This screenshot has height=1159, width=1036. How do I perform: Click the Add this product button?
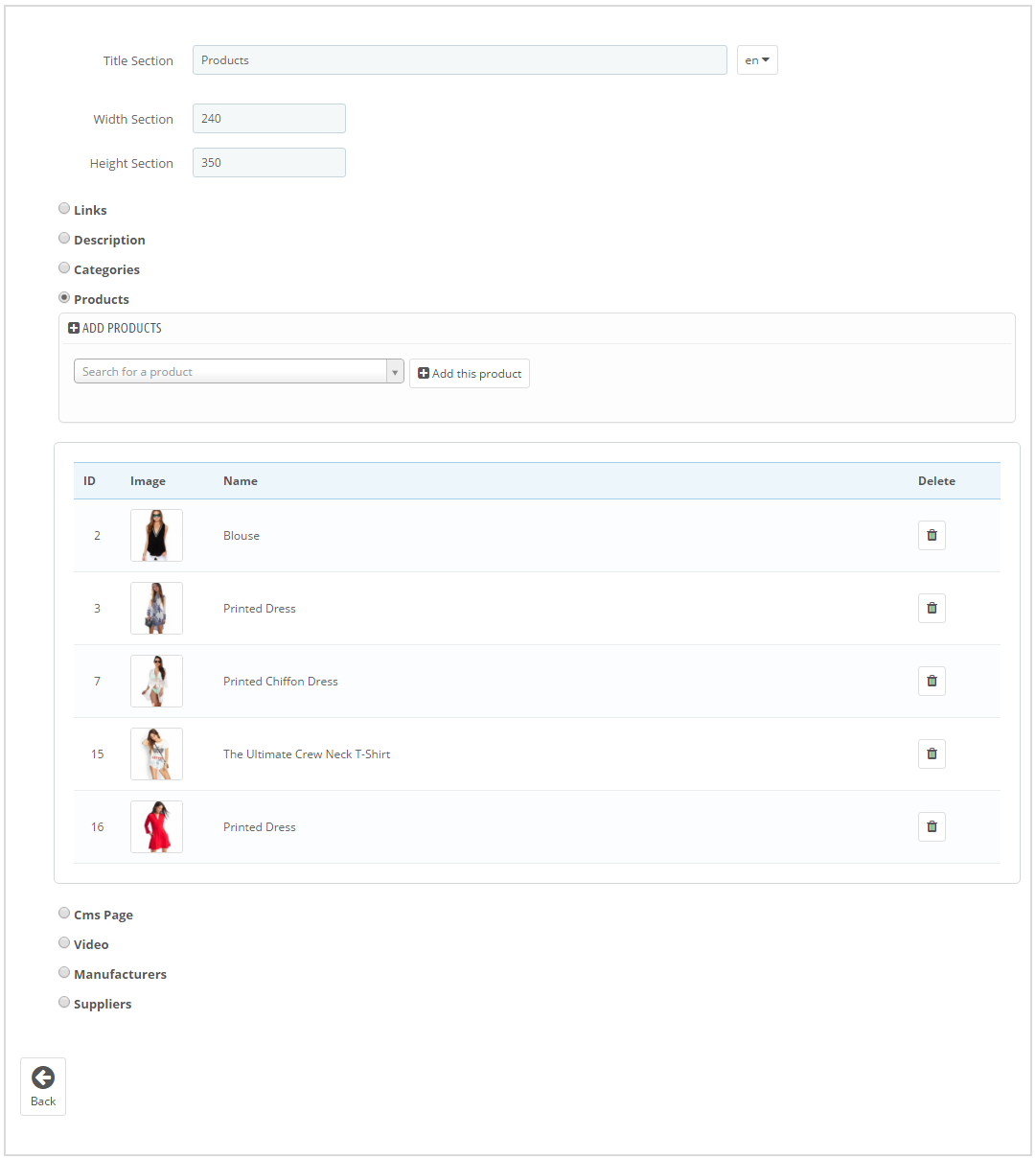click(x=470, y=373)
